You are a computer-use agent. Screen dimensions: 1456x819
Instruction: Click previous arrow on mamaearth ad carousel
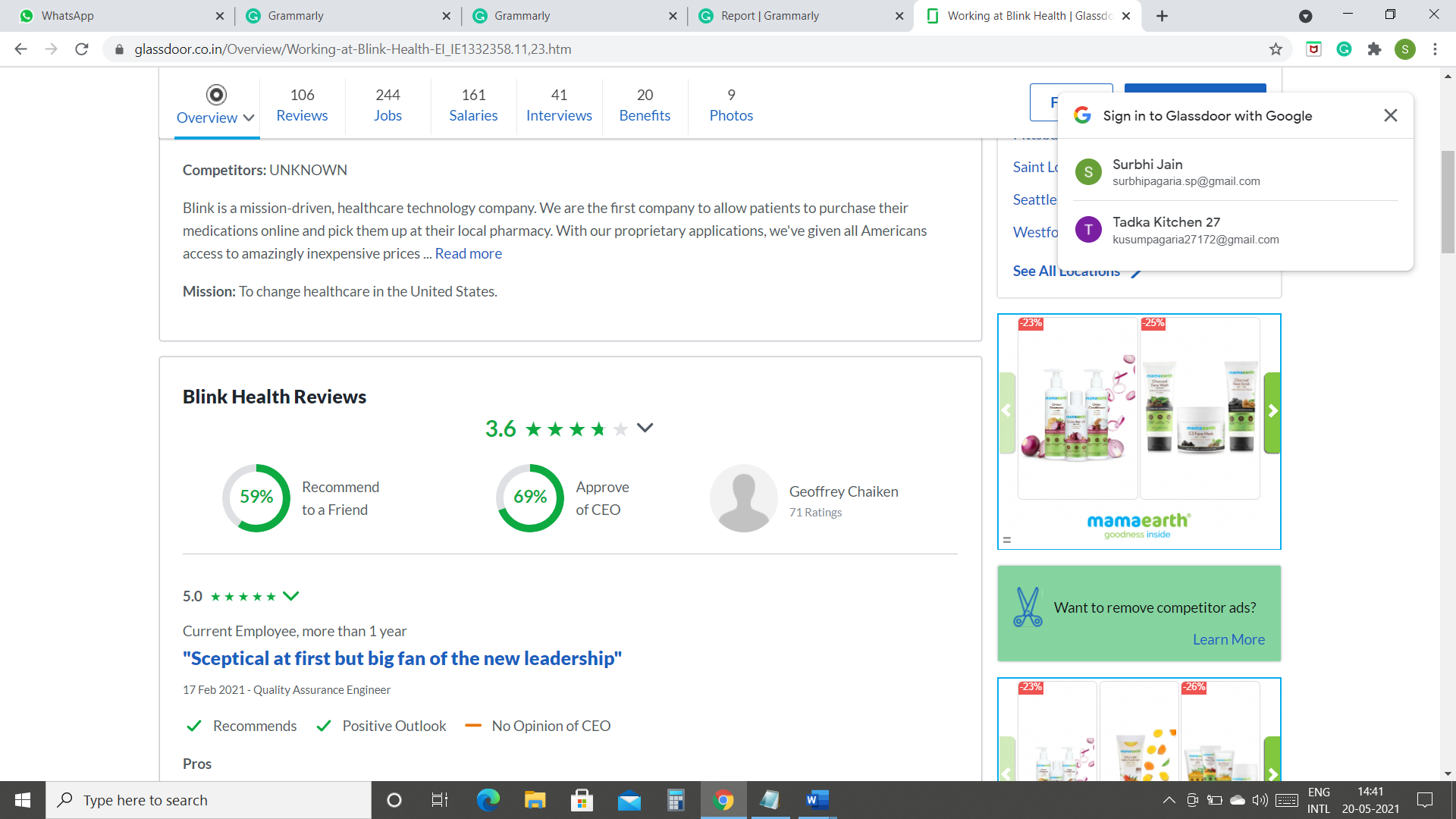click(1007, 412)
